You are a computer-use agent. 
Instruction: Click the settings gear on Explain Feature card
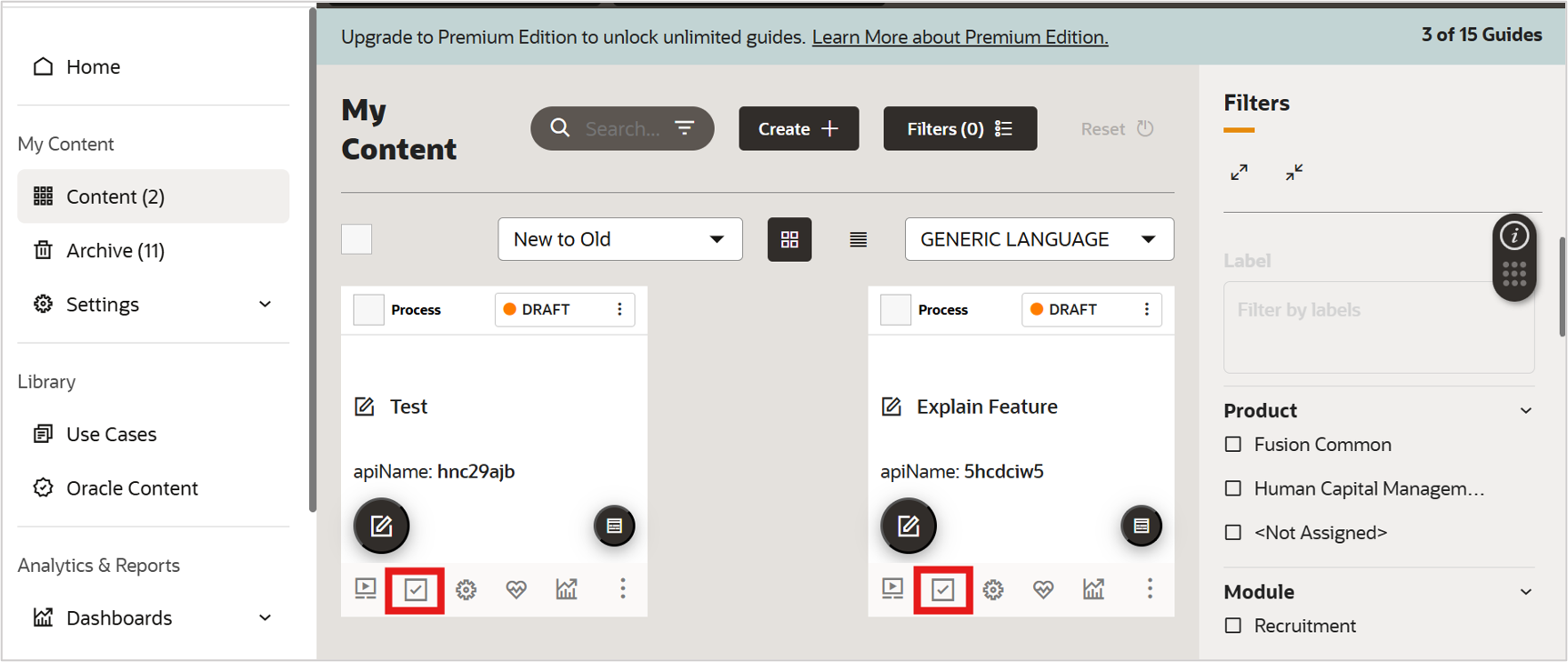pyautogui.click(x=993, y=589)
